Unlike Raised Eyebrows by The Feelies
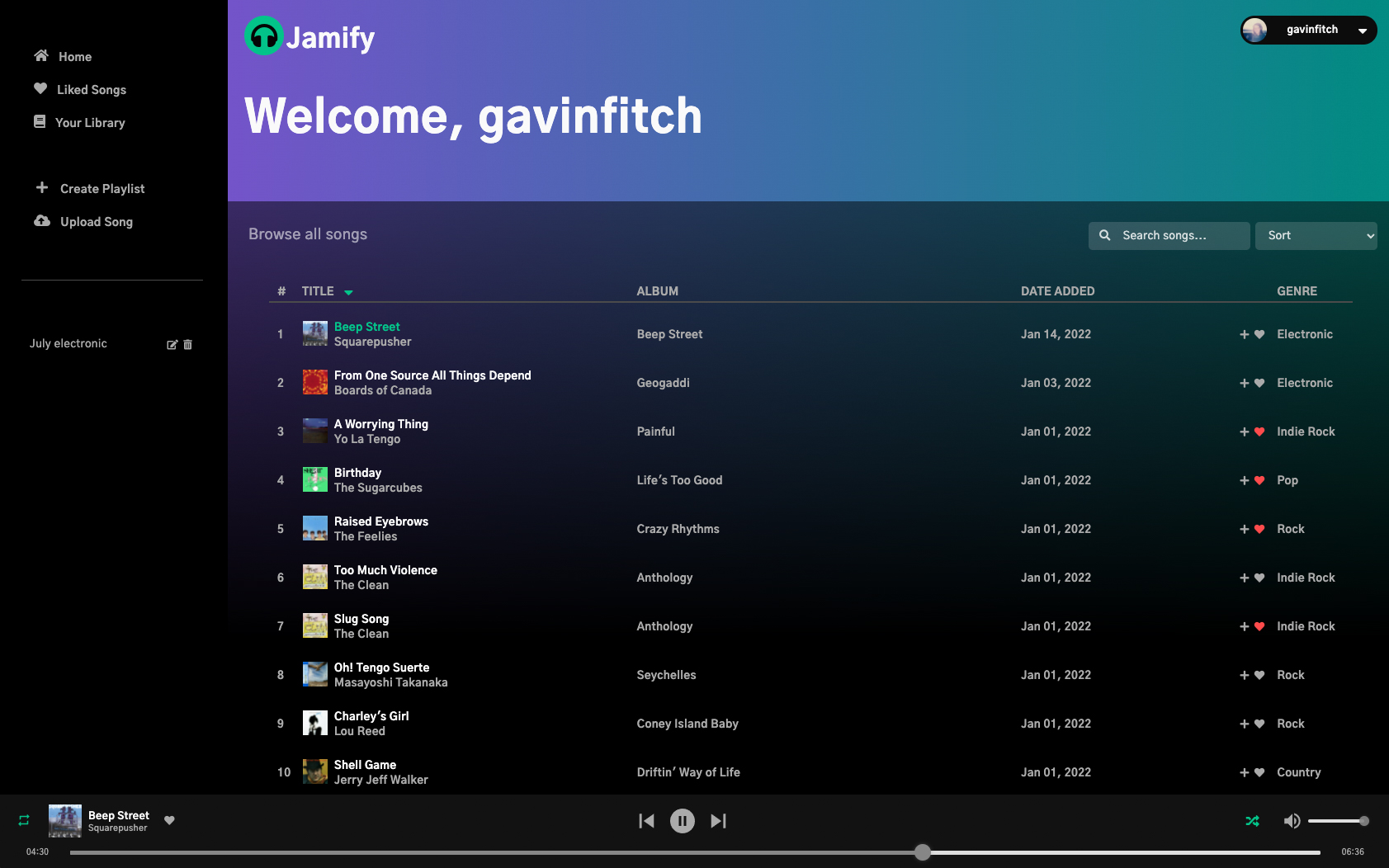 (x=1259, y=529)
